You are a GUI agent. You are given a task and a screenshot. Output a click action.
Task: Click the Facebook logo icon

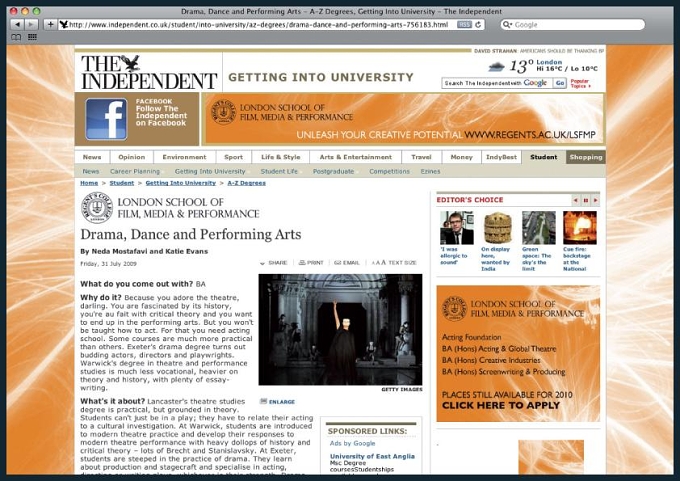click(106, 119)
